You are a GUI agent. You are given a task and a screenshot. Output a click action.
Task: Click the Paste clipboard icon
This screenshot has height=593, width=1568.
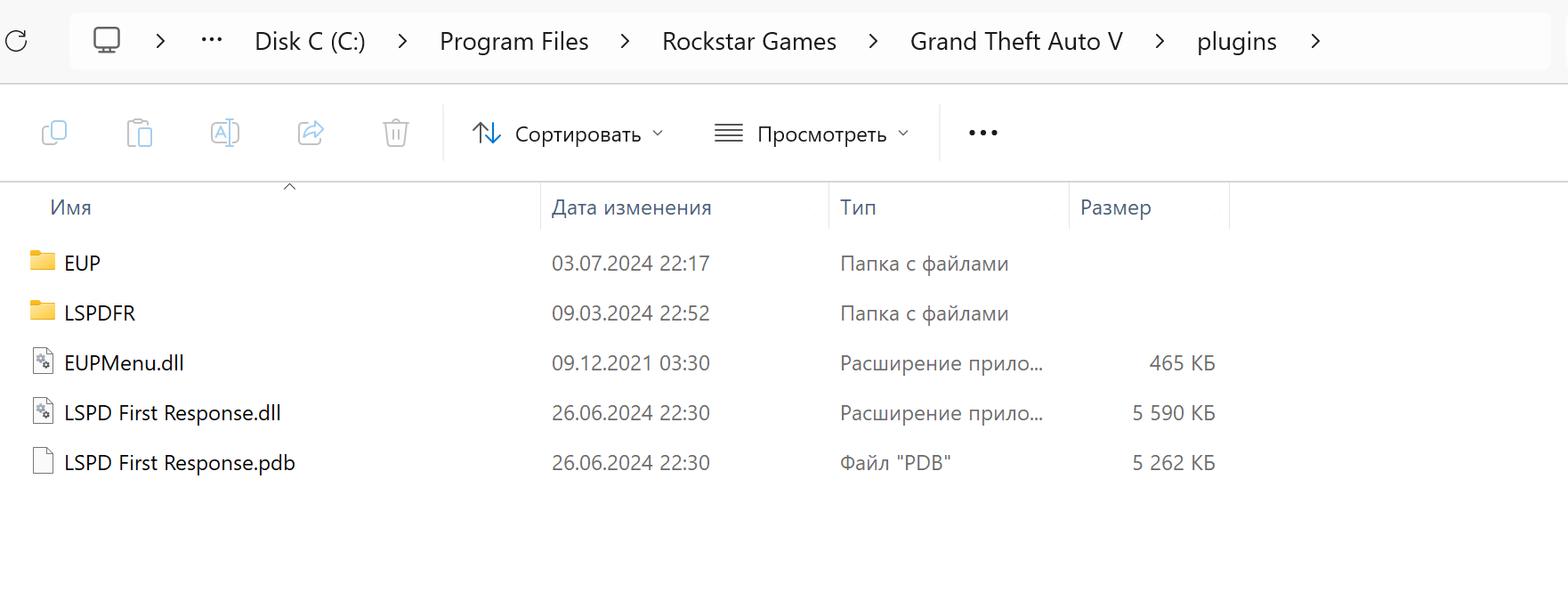140,133
